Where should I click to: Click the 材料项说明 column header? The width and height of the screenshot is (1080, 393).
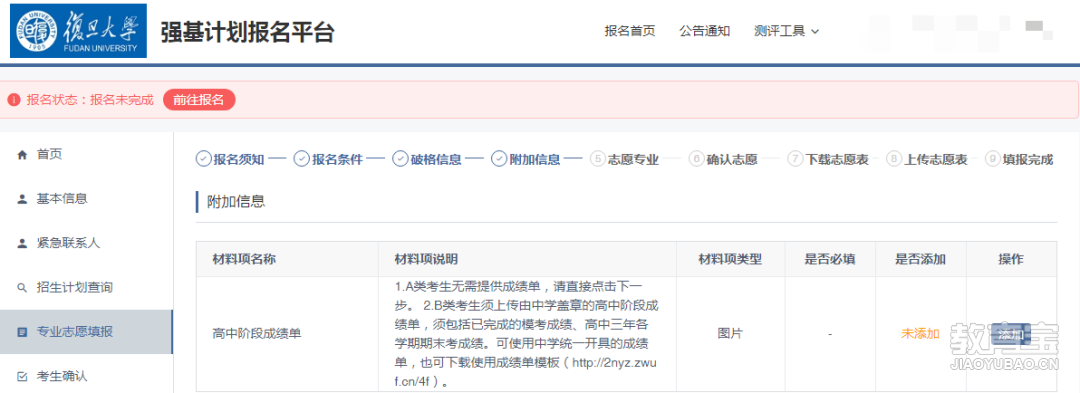tap(426, 259)
